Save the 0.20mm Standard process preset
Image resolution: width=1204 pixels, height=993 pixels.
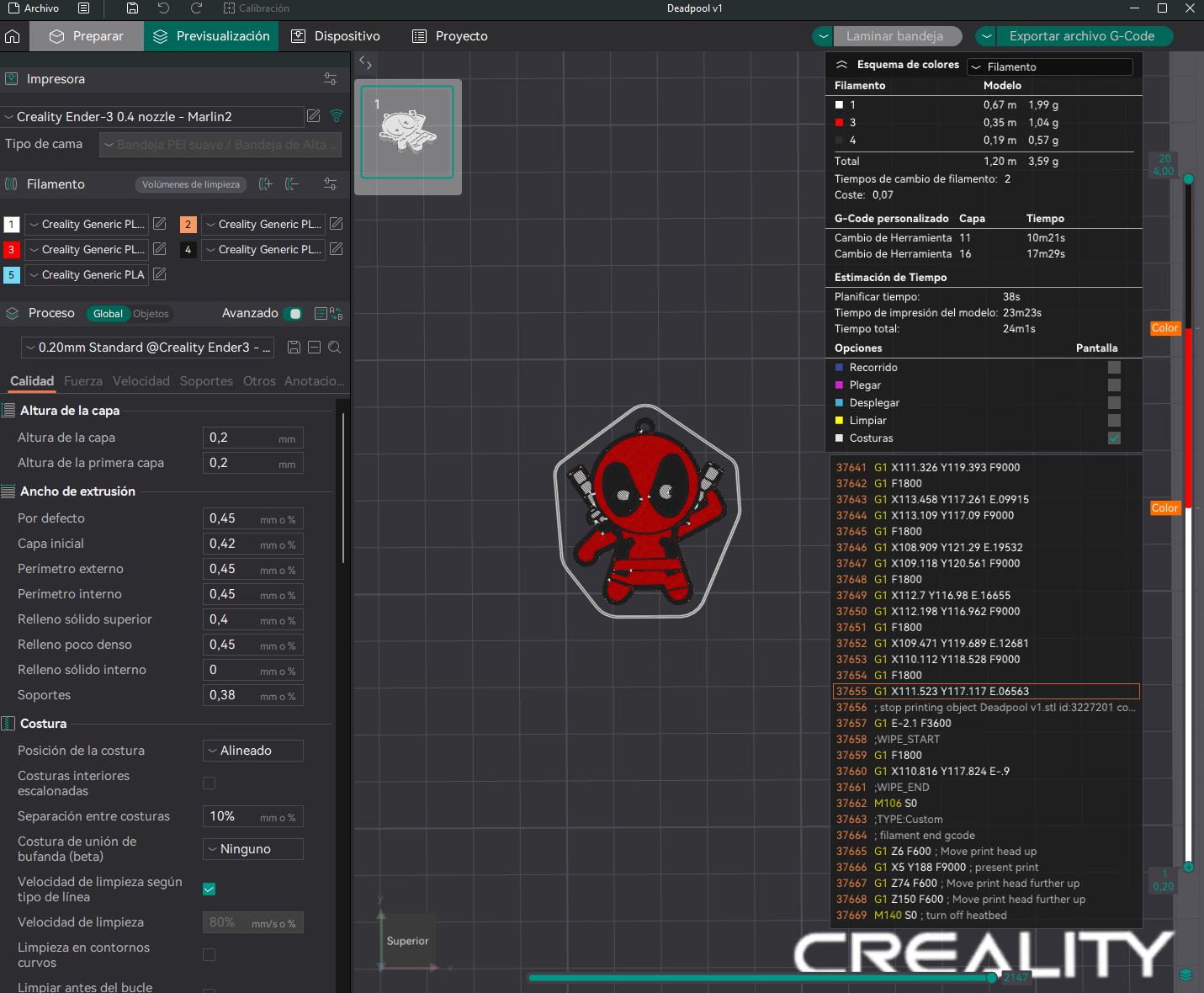[x=294, y=348]
